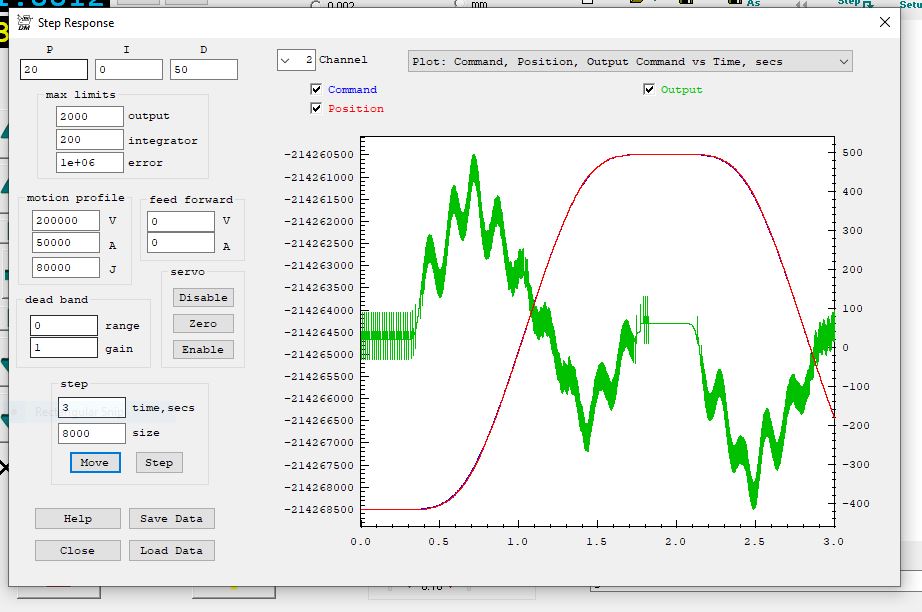922x612 pixels.
Task: Uncheck the Output plot checkbox
Action: point(650,90)
